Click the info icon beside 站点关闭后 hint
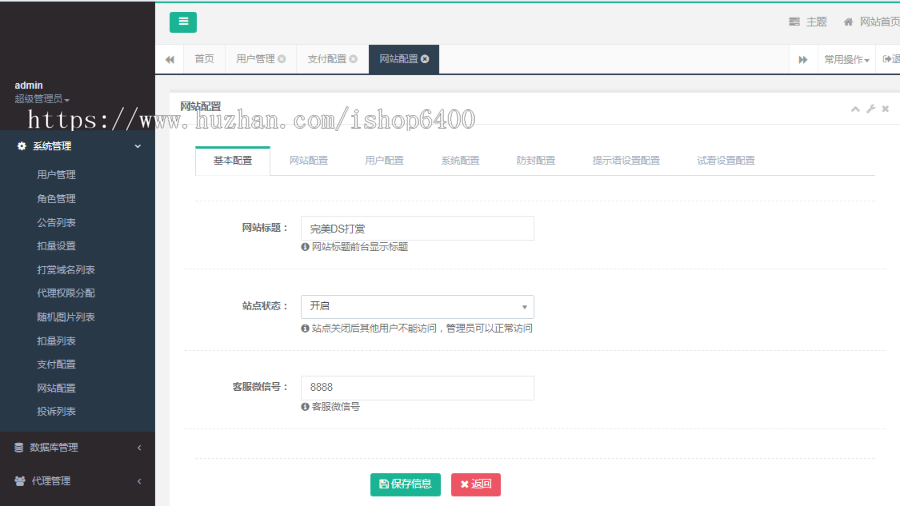Image resolution: width=900 pixels, height=506 pixels. pos(305,328)
